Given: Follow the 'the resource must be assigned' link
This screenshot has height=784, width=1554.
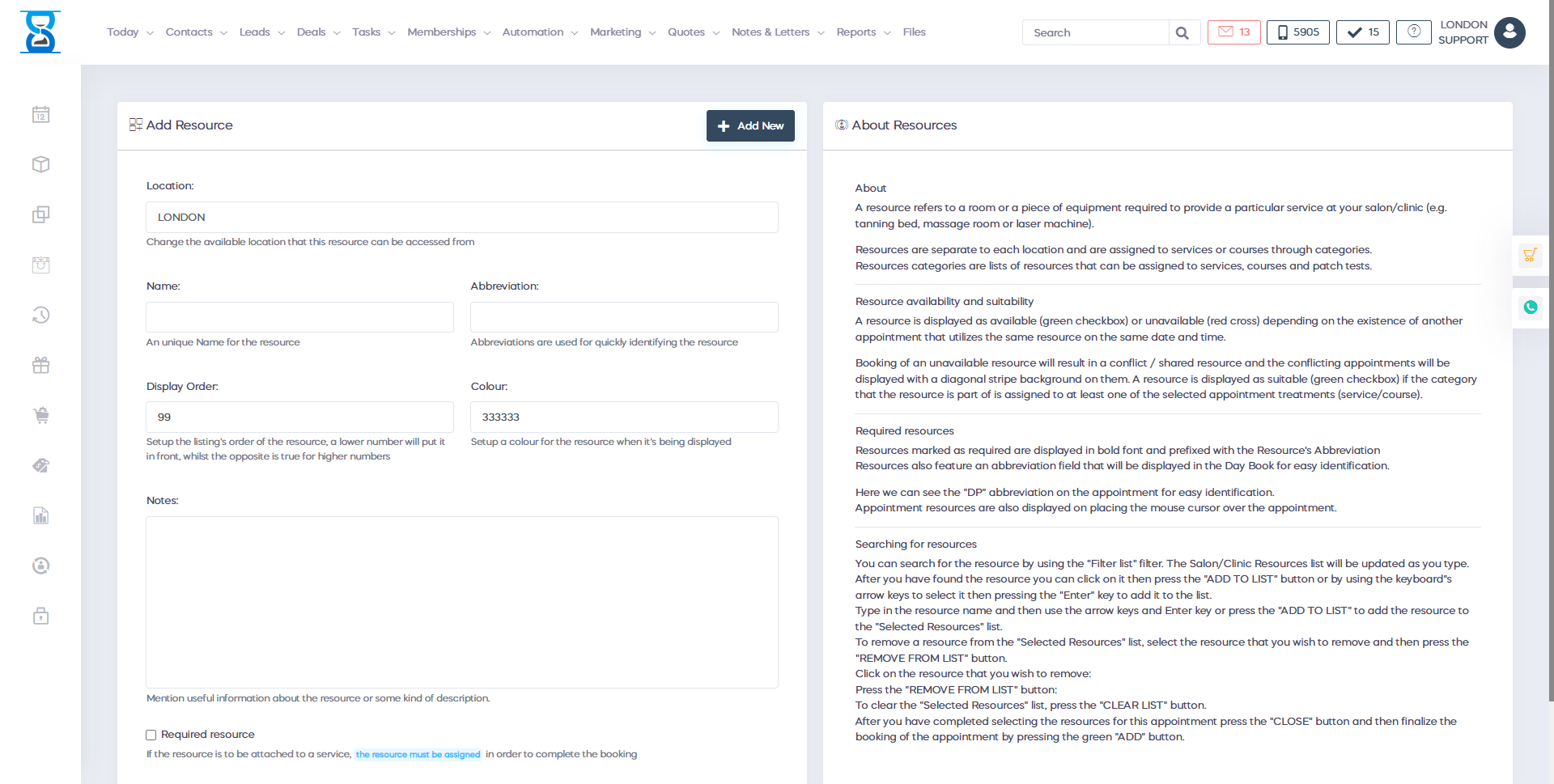Looking at the screenshot, I should tap(418, 755).
